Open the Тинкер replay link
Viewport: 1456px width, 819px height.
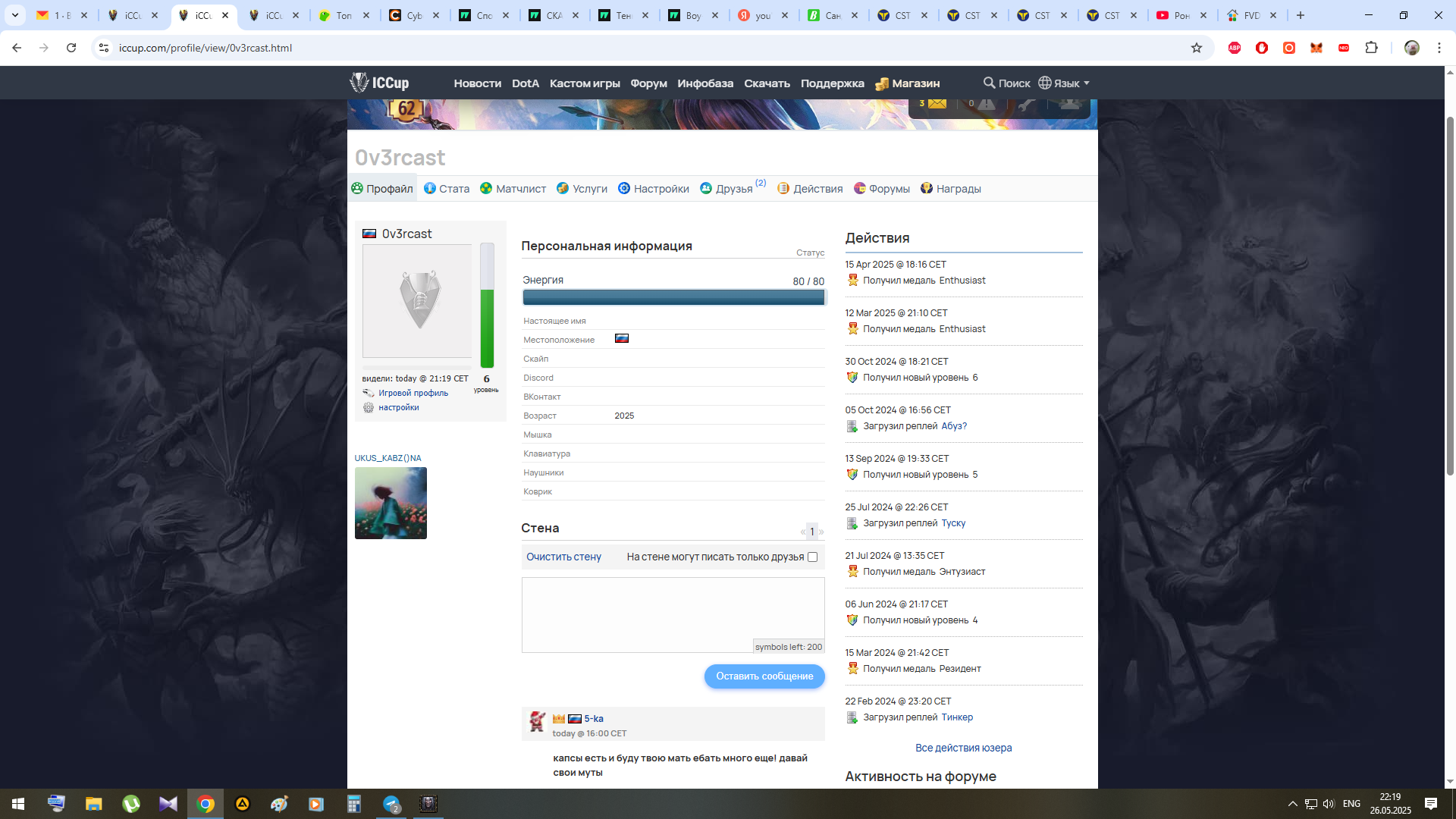point(957,717)
